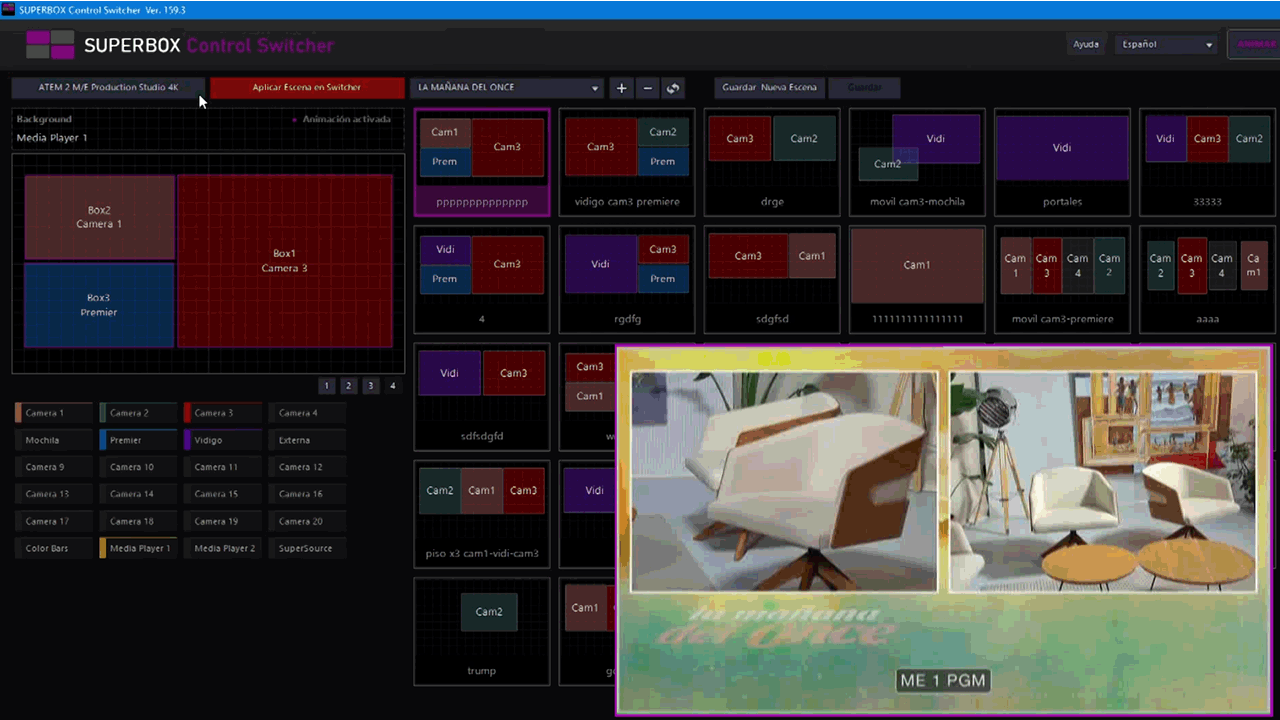
Task: Select the Externa source
Action: (307, 440)
